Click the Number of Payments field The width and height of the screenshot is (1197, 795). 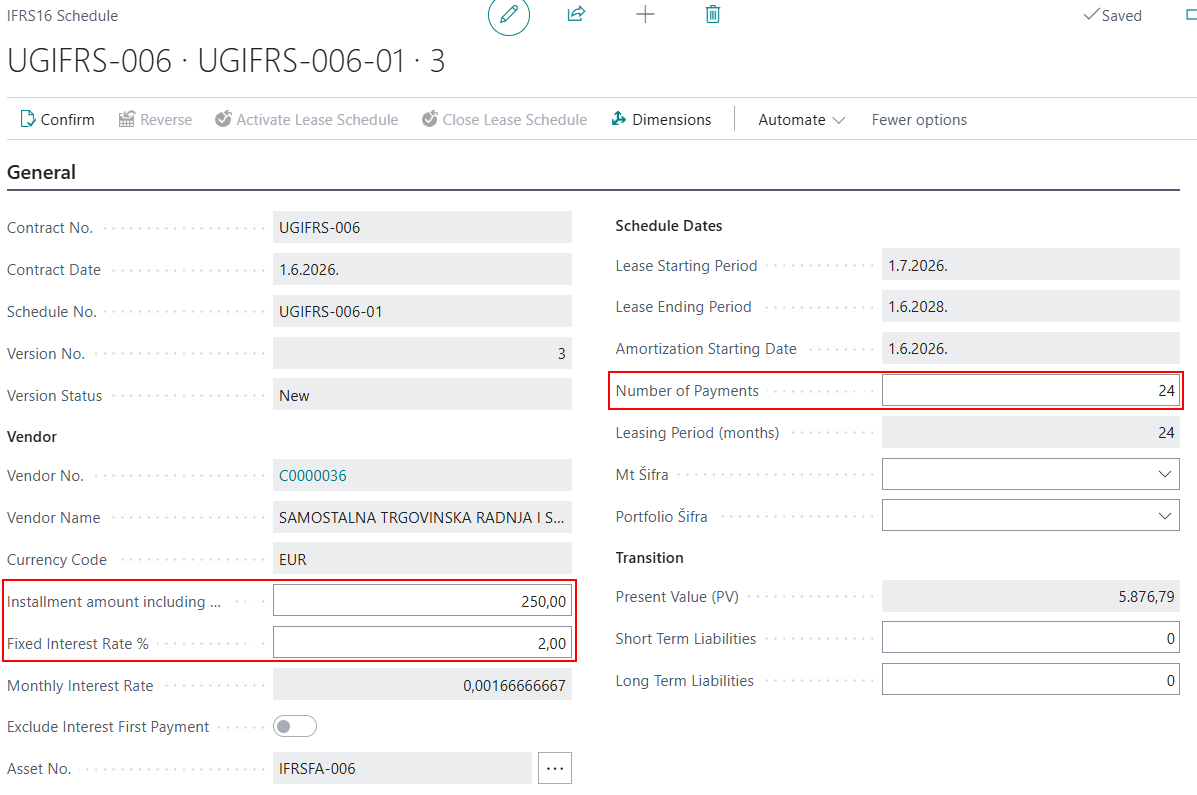click(1031, 390)
